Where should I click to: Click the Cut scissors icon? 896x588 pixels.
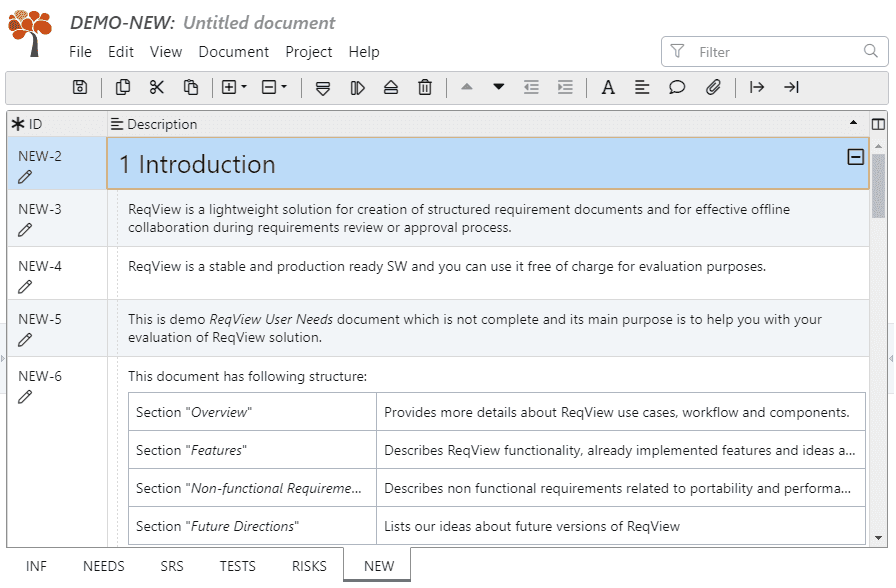coord(156,88)
